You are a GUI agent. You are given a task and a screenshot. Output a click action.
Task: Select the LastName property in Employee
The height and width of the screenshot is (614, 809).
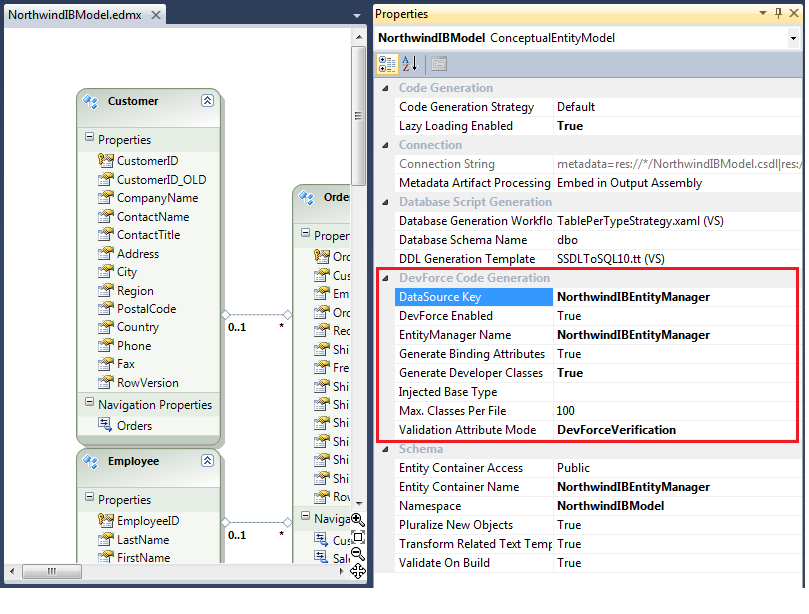click(x=143, y=540)
